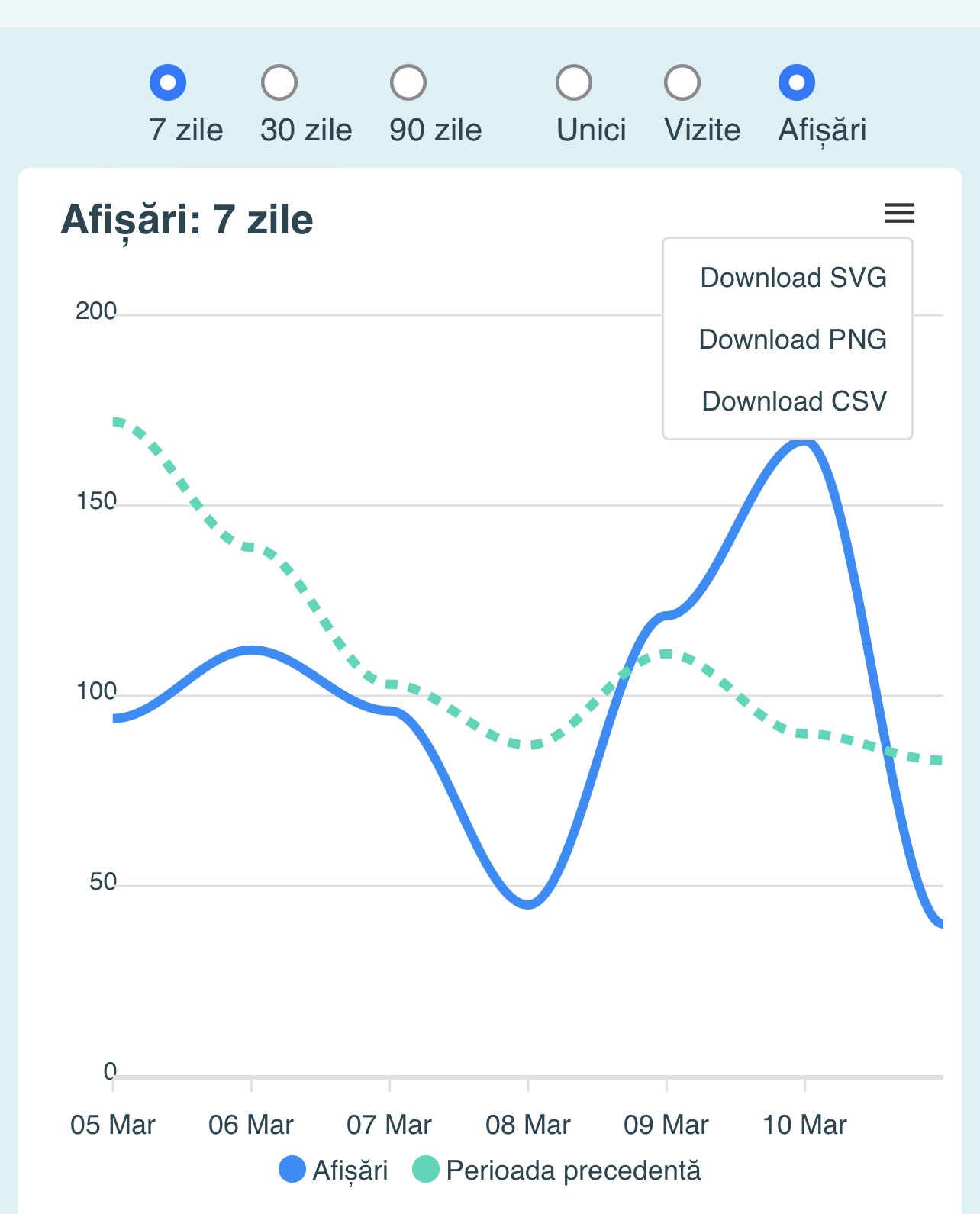
Task: Select the 90 zile radio button
Action: coord(408,82)
